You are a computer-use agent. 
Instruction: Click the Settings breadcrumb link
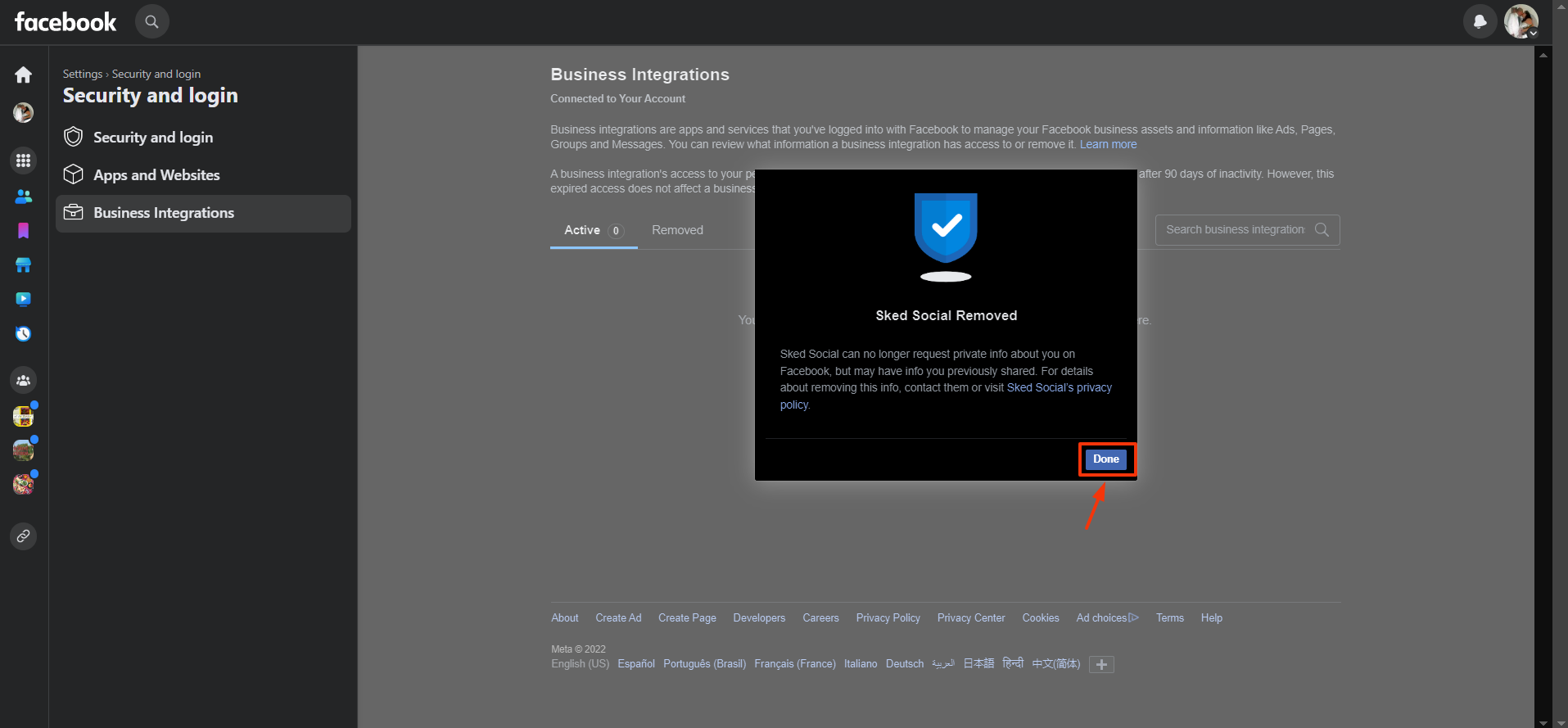[83, 75]
